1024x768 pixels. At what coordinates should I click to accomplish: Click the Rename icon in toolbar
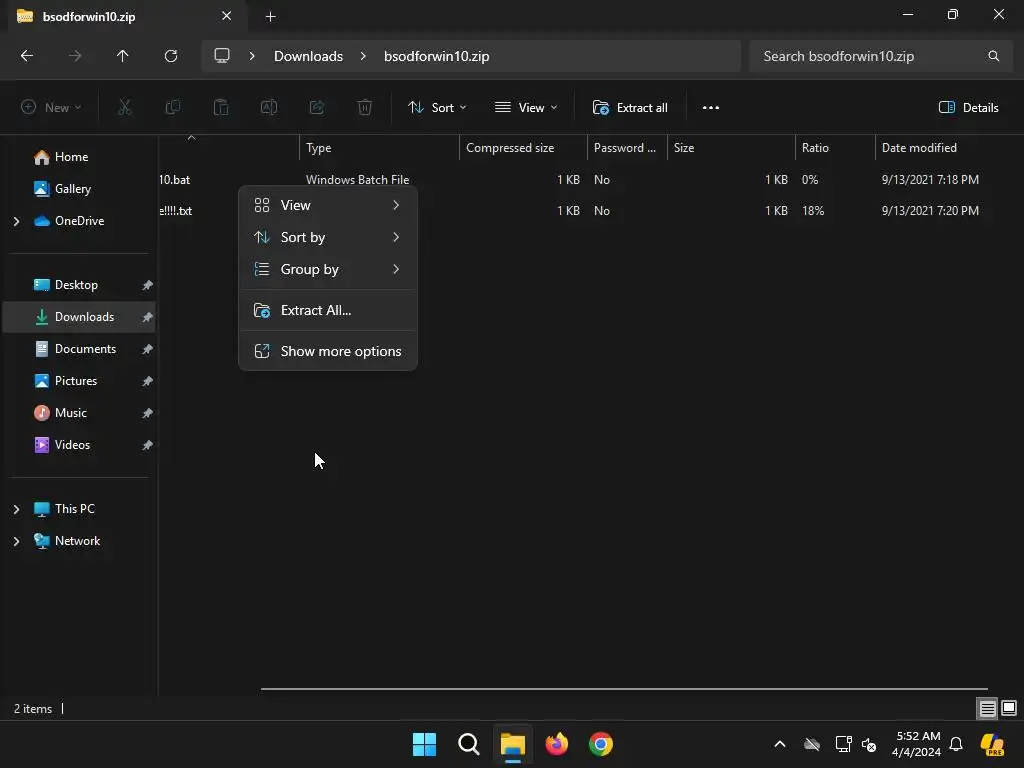[269, 108]
